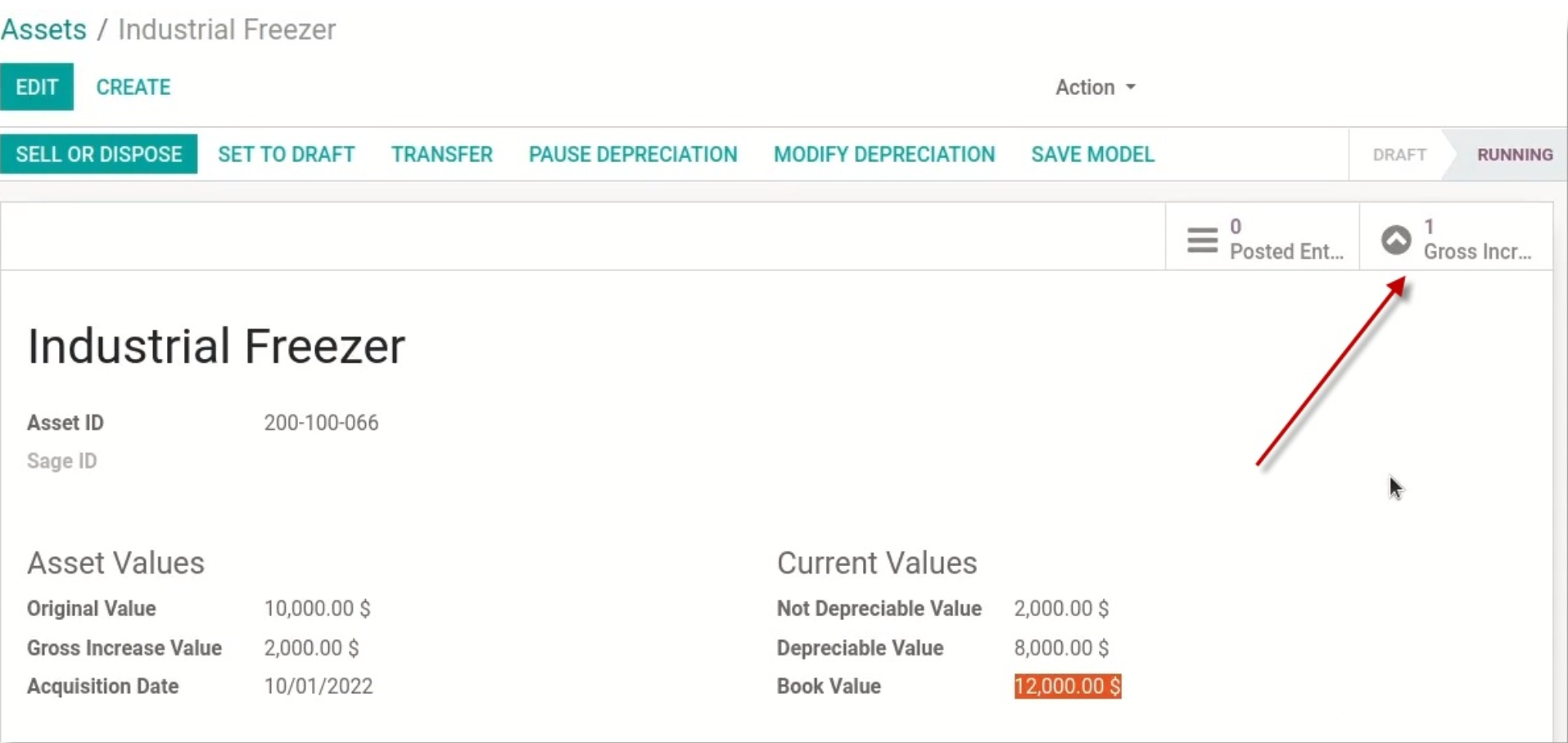Viewport: 1568px width, 743px height.
Task: Click SELL OR DISPOSE button
Action: (98, 154)
